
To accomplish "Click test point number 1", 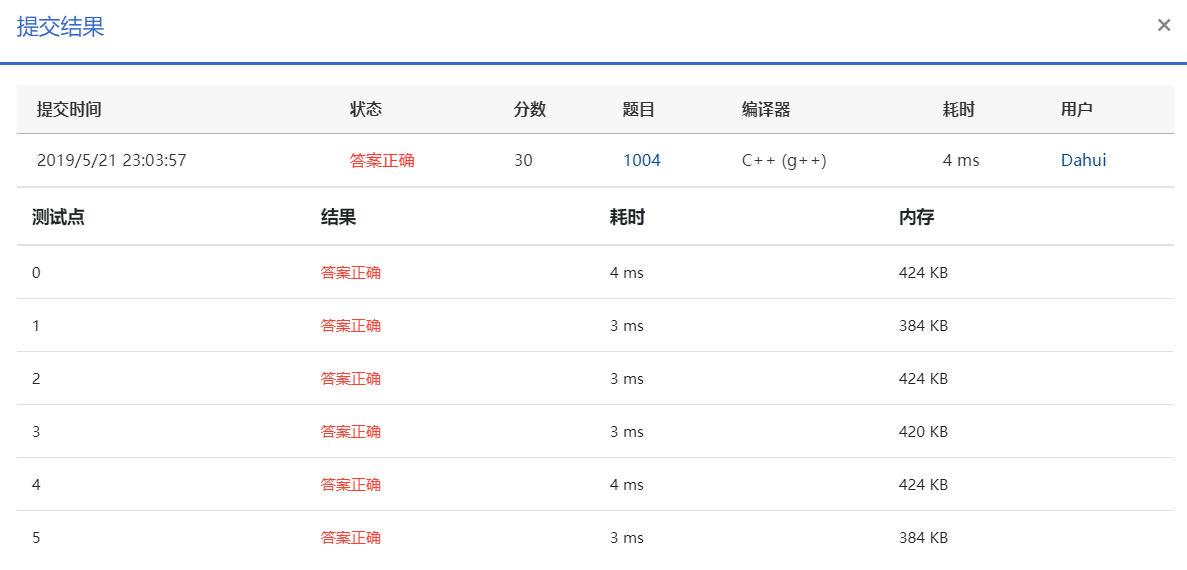I will pyautogui.click(x=36, y=325).
